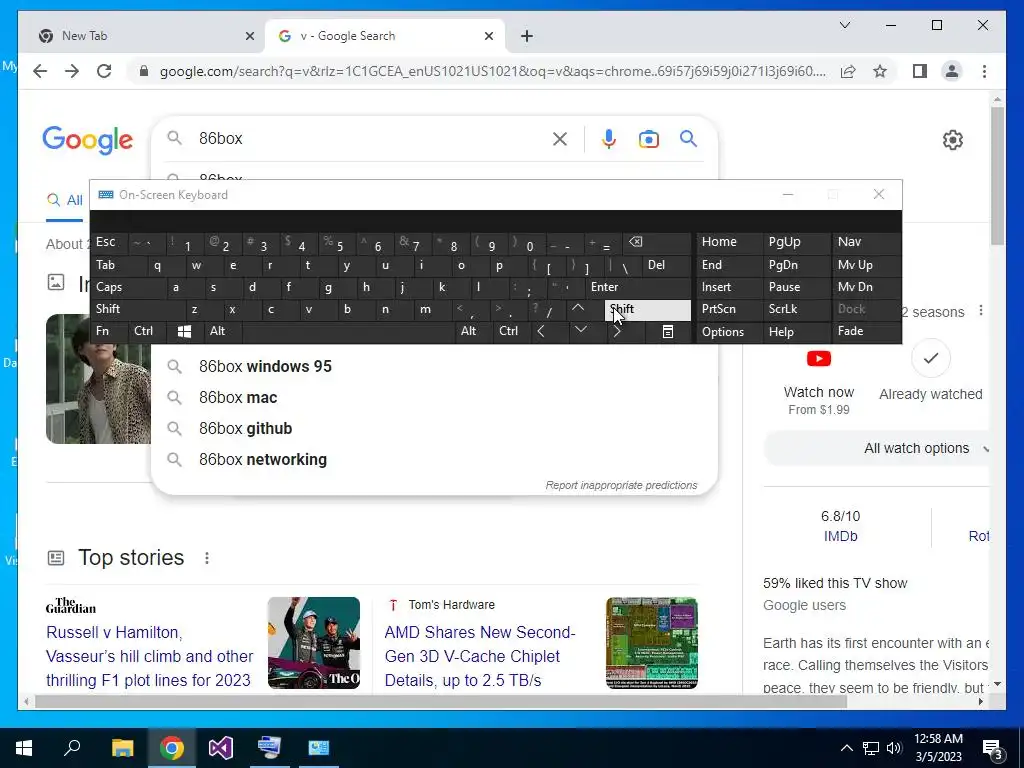Click Watch now YouTube option
The height and width of the screenshot is (768, 1024).
pyautogui.click(x=819, y=382)
